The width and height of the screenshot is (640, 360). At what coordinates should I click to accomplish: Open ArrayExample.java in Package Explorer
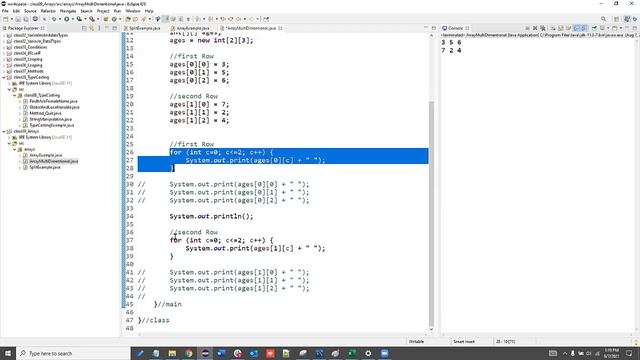(x=46, y=156)
